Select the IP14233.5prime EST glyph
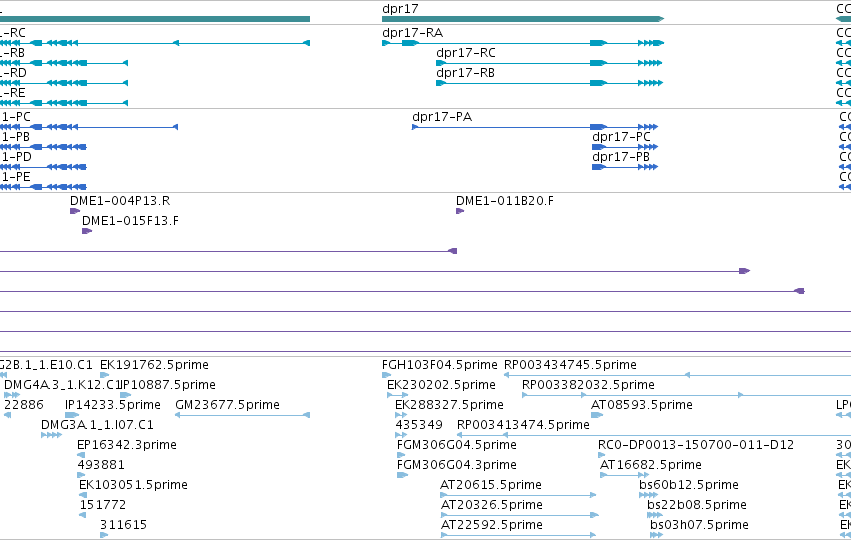Viewport: 851px width, 540px height. (x=72, y=415)
